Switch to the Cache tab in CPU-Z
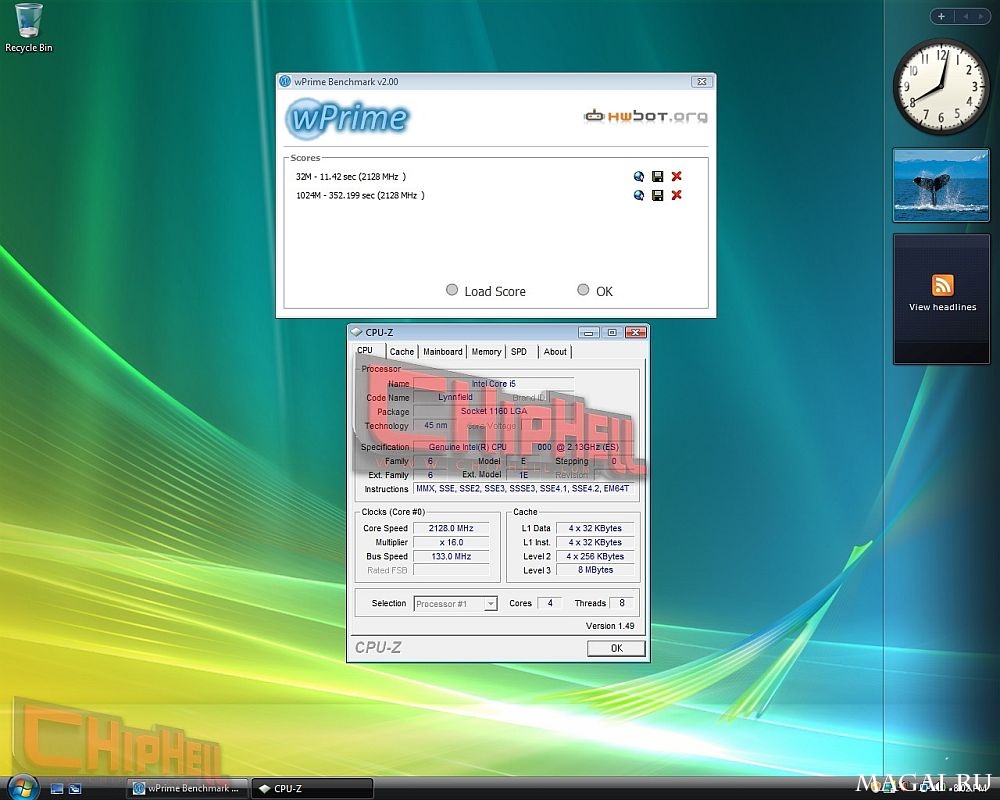Viewport: 1000px width, 800px height. click(402, 352)
